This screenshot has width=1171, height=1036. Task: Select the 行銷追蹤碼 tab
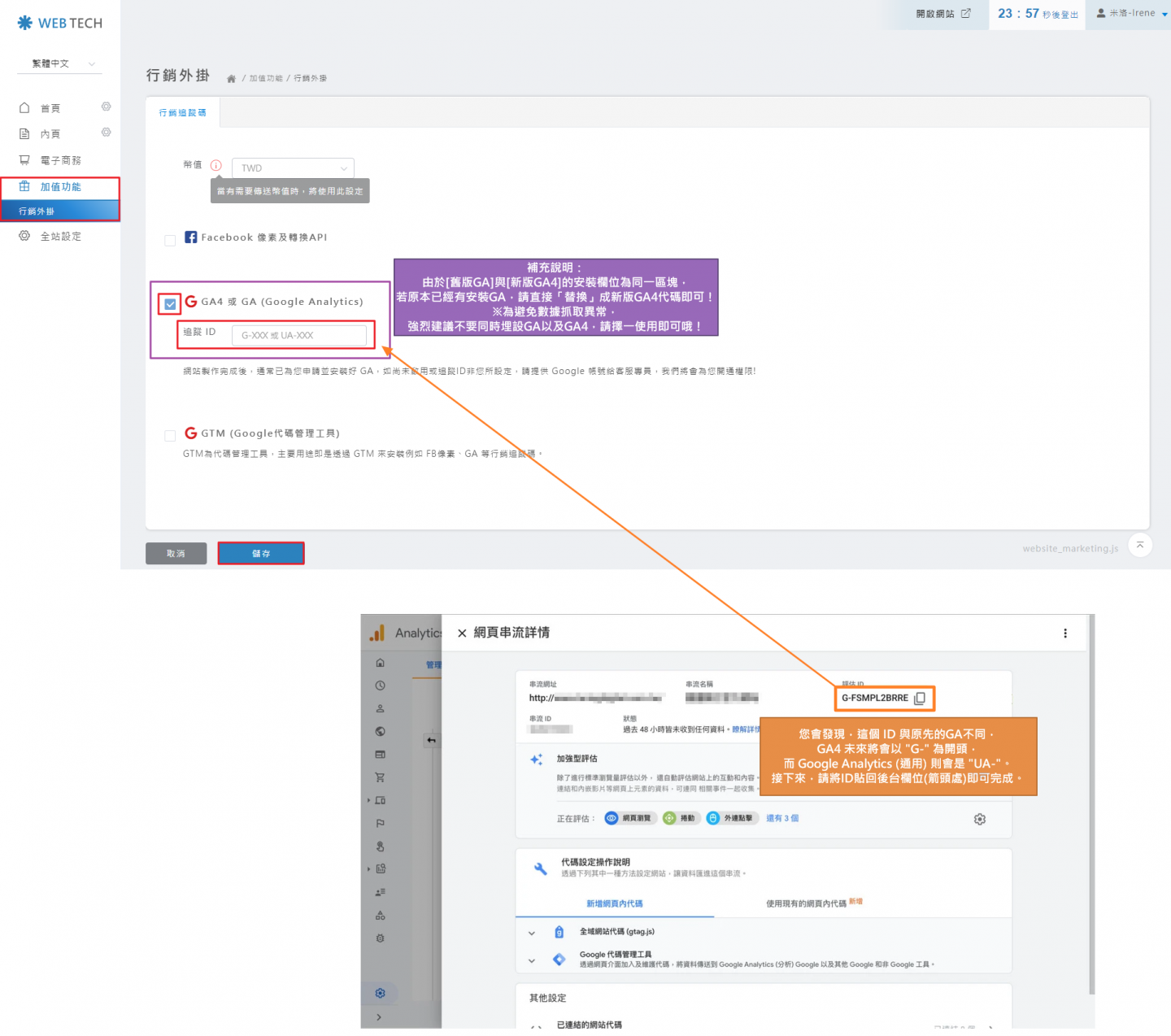(182, 113)
